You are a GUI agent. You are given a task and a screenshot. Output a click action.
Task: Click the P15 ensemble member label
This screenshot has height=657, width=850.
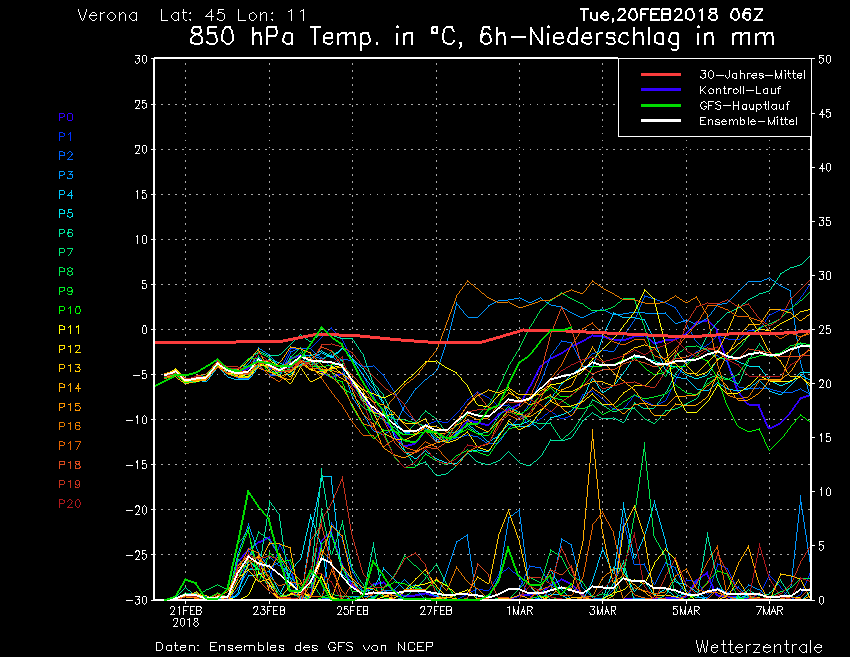click(69, 407)
